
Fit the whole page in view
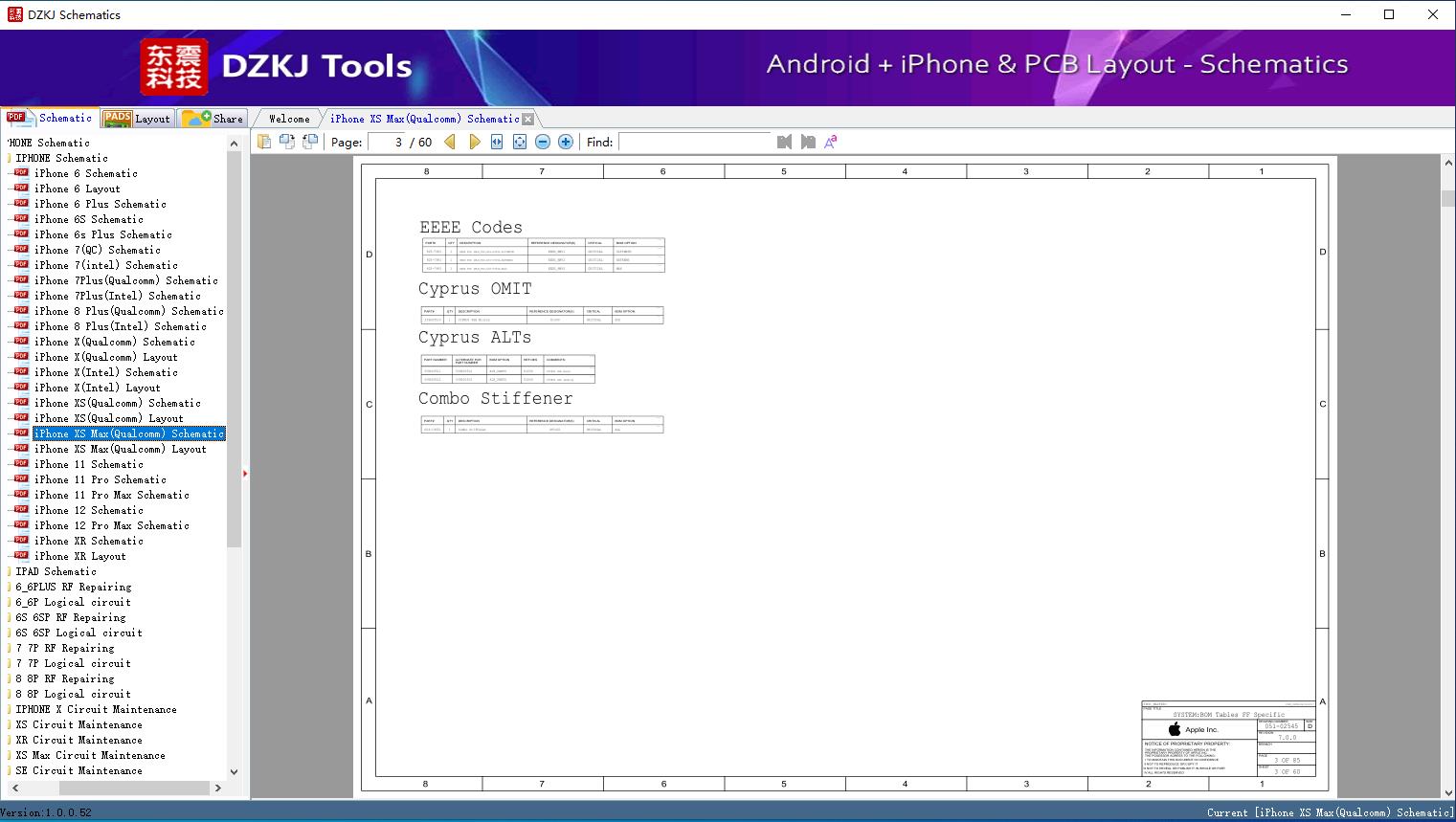520,142
